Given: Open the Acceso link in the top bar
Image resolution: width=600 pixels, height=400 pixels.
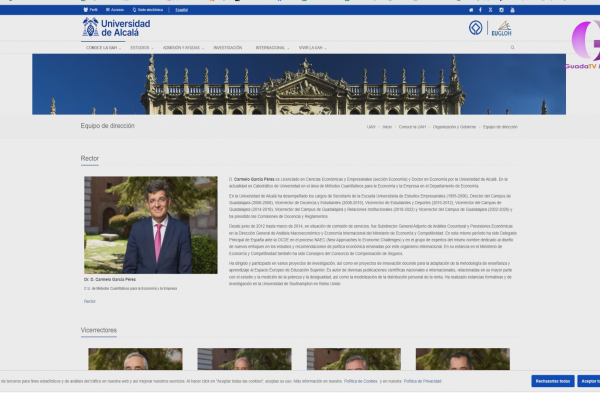Looking at the screenshot, I should pyautogui.click(x=115, y=10).
